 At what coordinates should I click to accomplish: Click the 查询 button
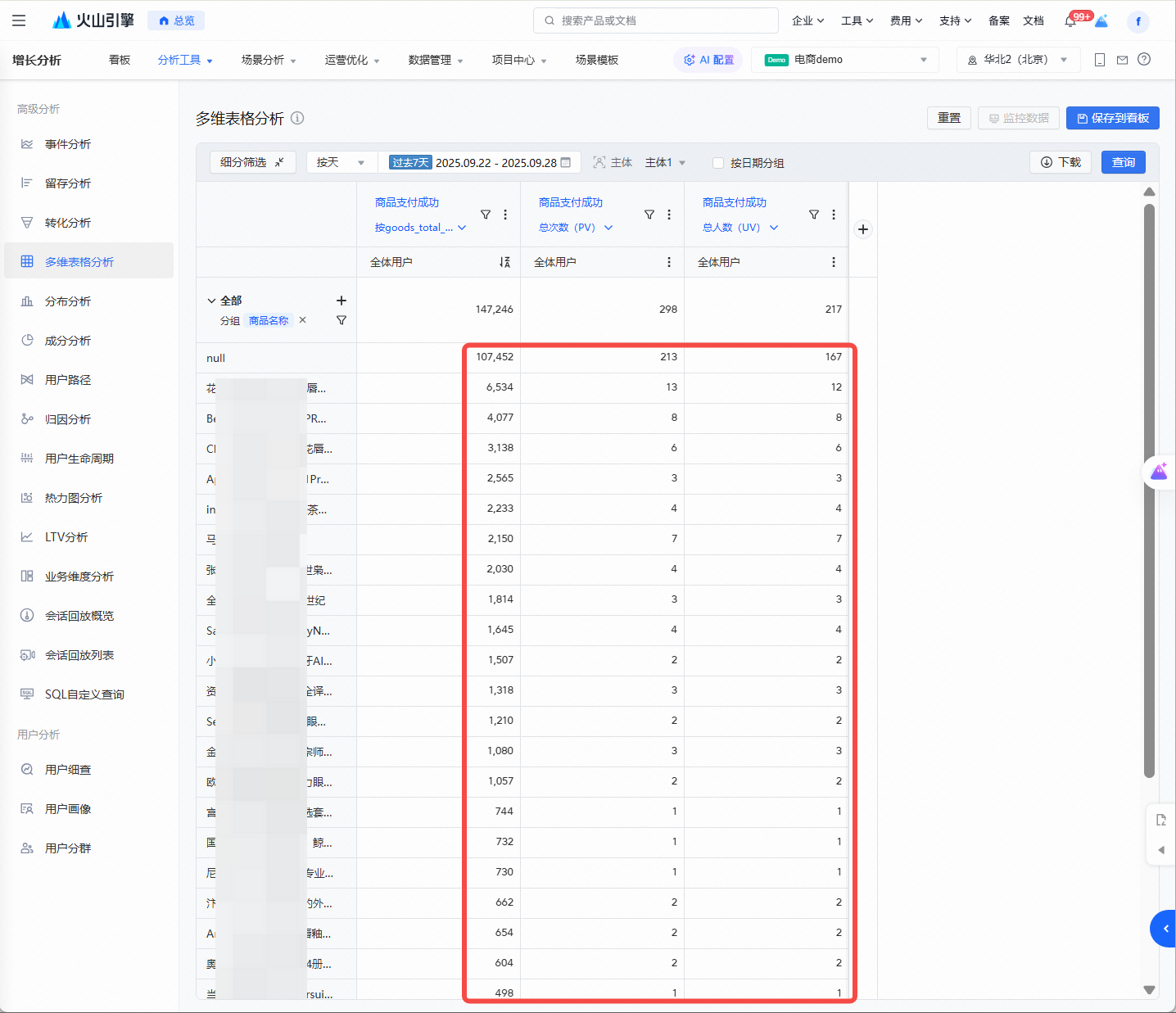point(1123,162)
